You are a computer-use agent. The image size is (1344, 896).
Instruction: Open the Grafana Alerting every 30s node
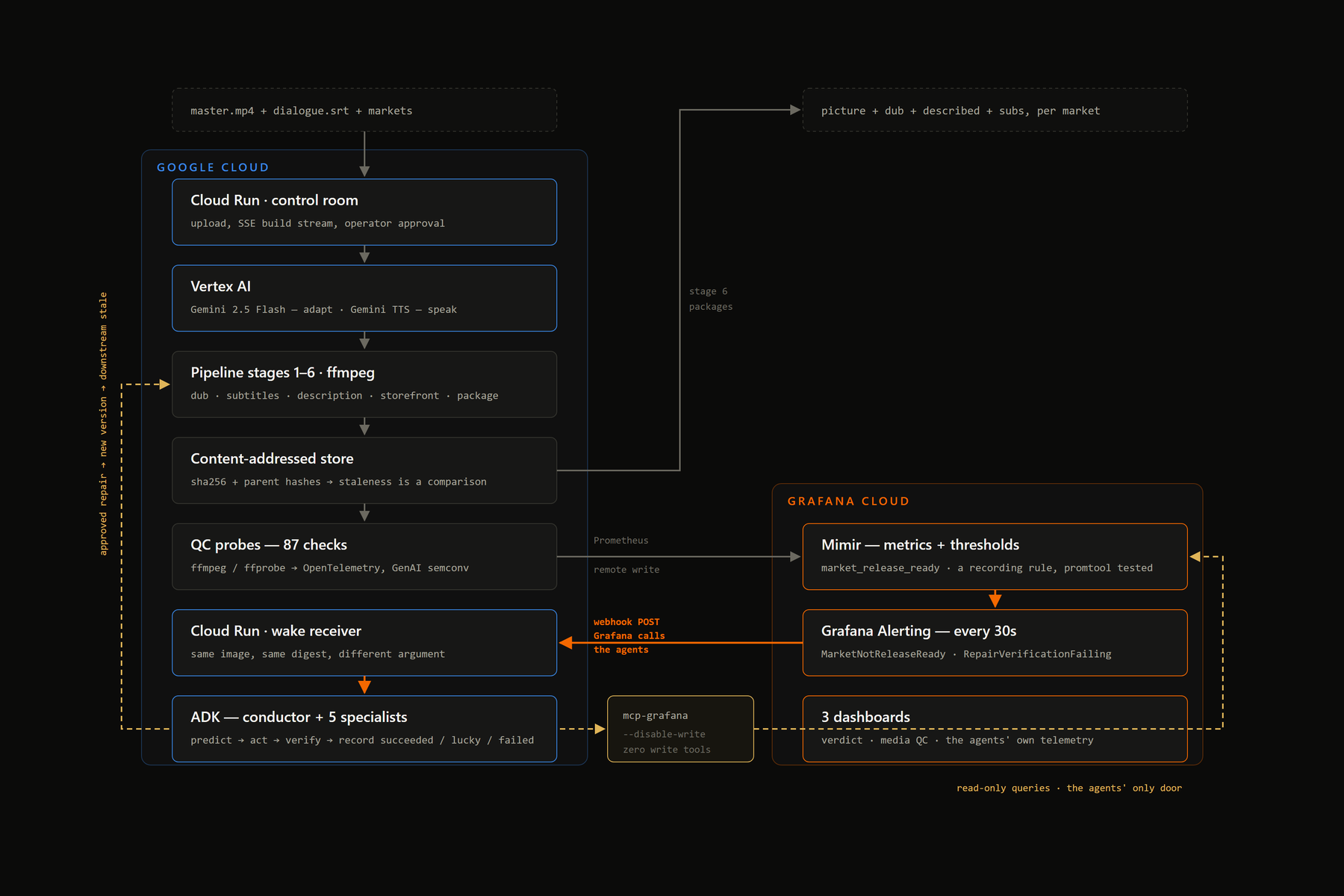995,643
